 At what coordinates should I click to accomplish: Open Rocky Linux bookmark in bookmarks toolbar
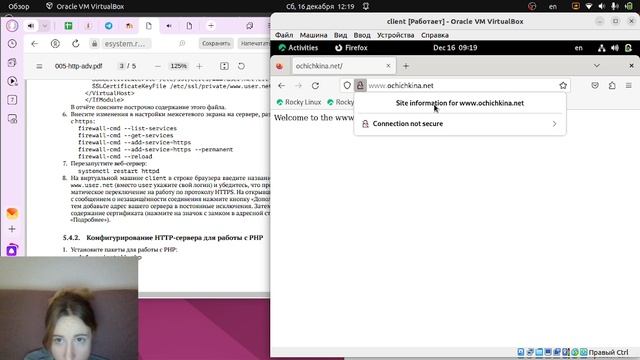click(299, 102)
